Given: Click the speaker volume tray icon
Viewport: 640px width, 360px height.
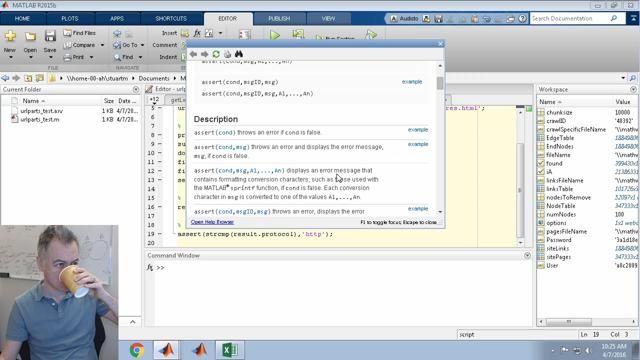Looking at the screenshot, I should point(588,350).
